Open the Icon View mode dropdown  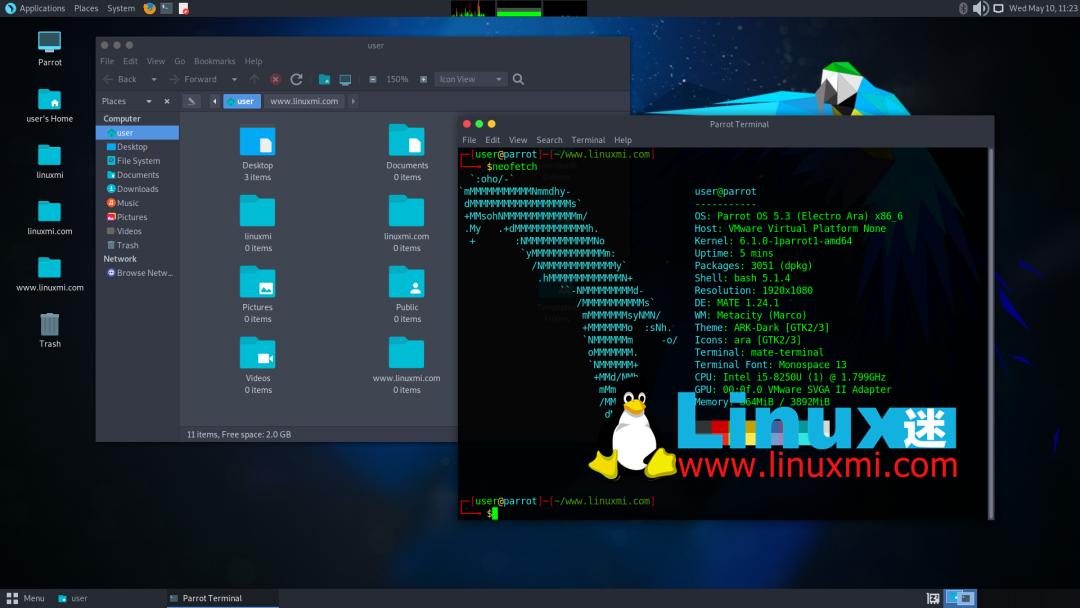tap(470, 79)
